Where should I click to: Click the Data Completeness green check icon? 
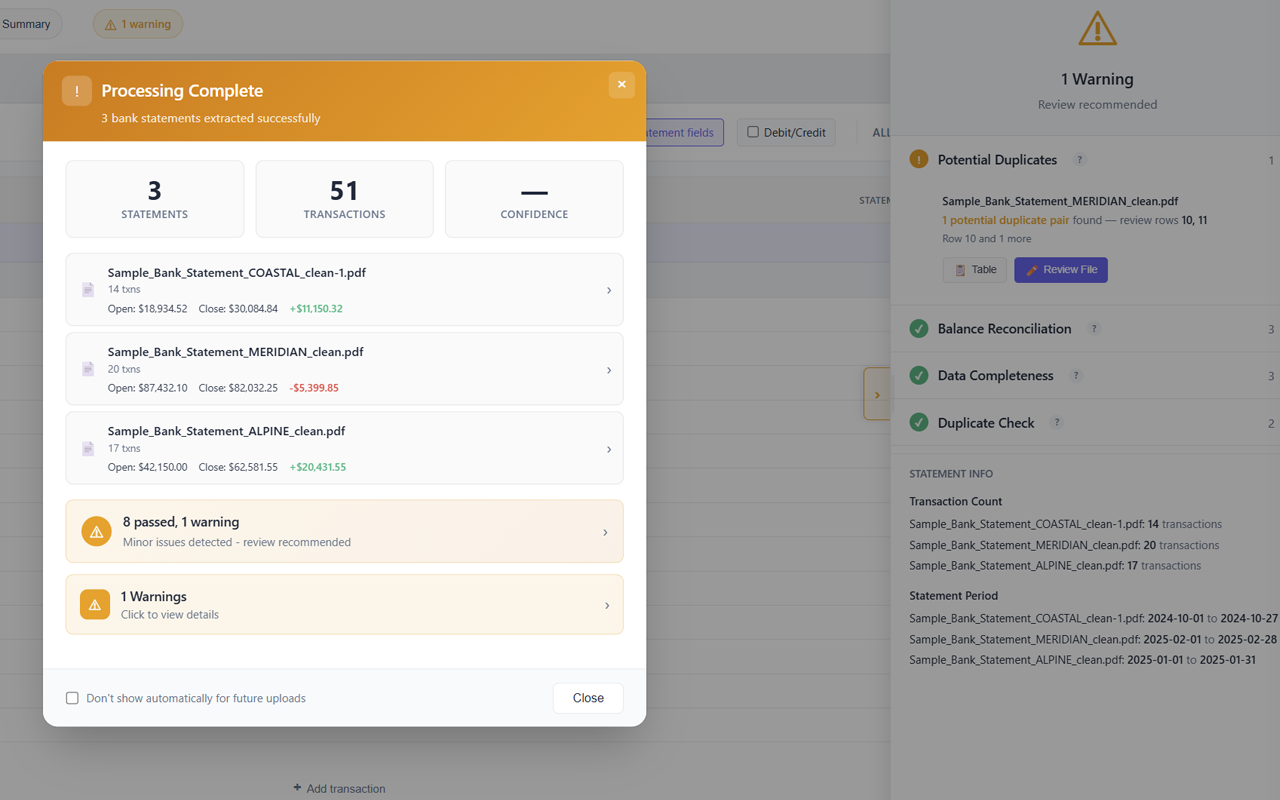tap(919, 375)
